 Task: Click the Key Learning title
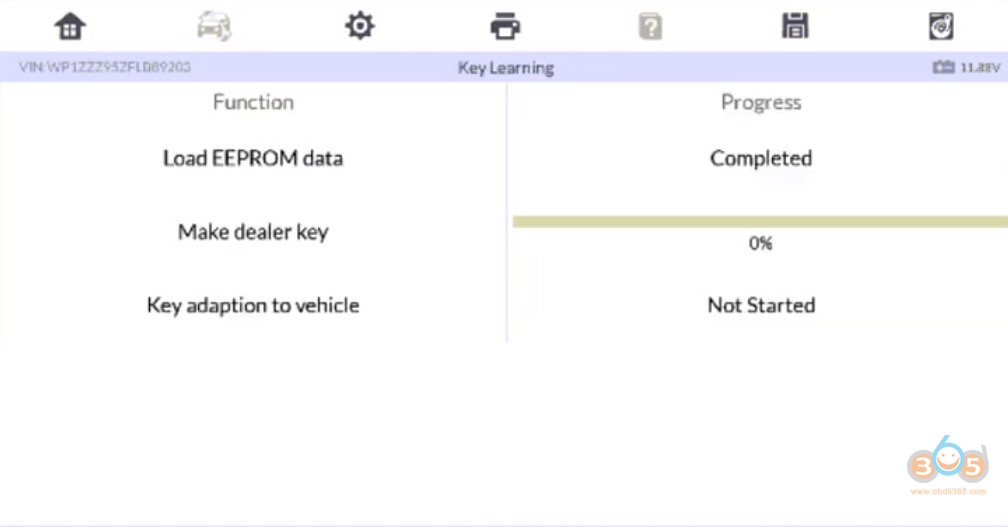(505, 68)
